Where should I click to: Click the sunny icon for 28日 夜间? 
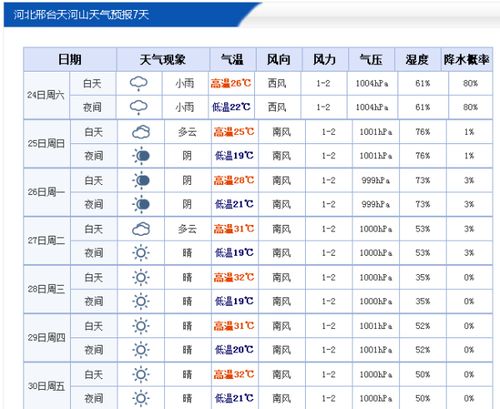coord(141,301)
